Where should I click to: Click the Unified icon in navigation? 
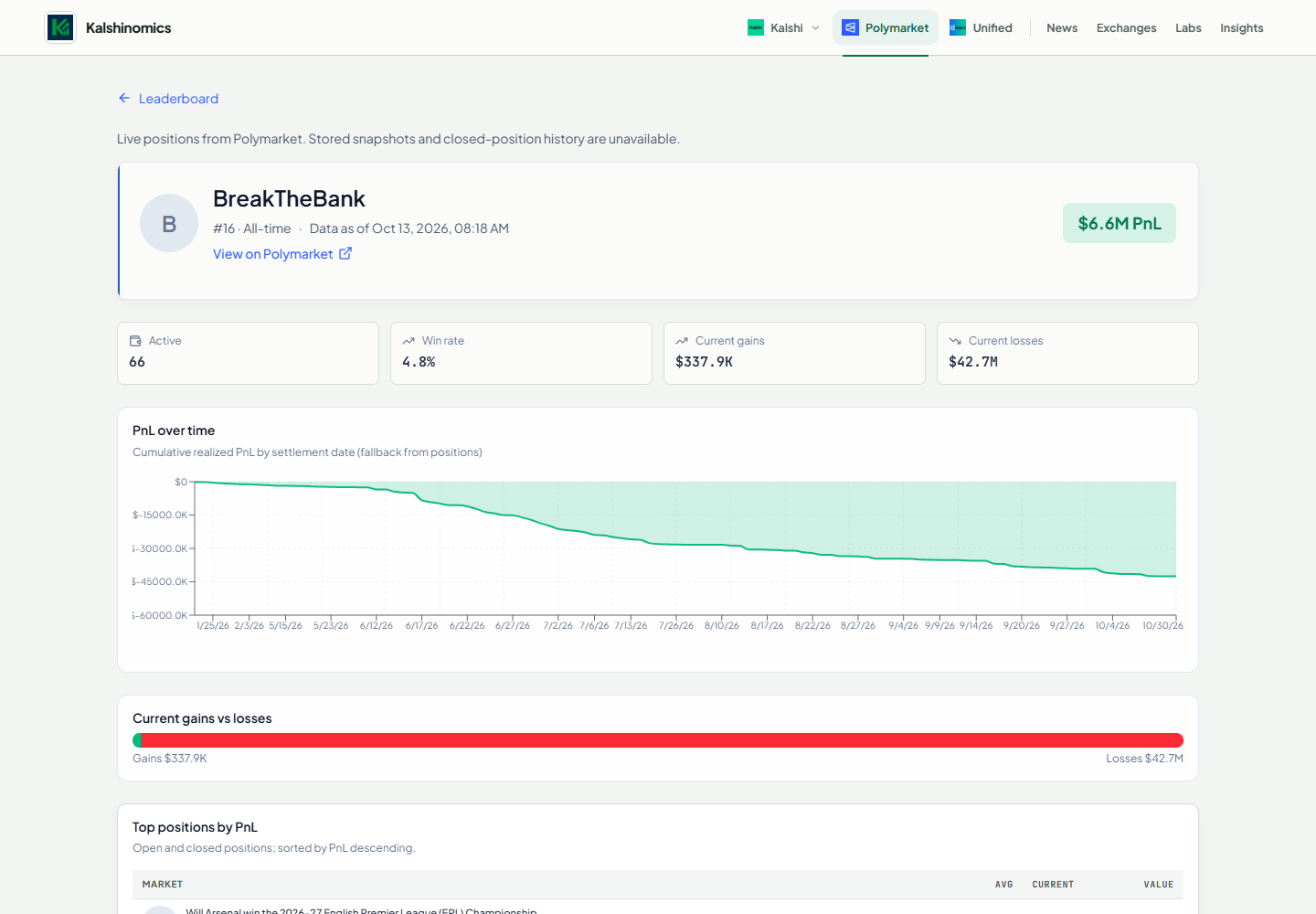[x=958, y=27]
